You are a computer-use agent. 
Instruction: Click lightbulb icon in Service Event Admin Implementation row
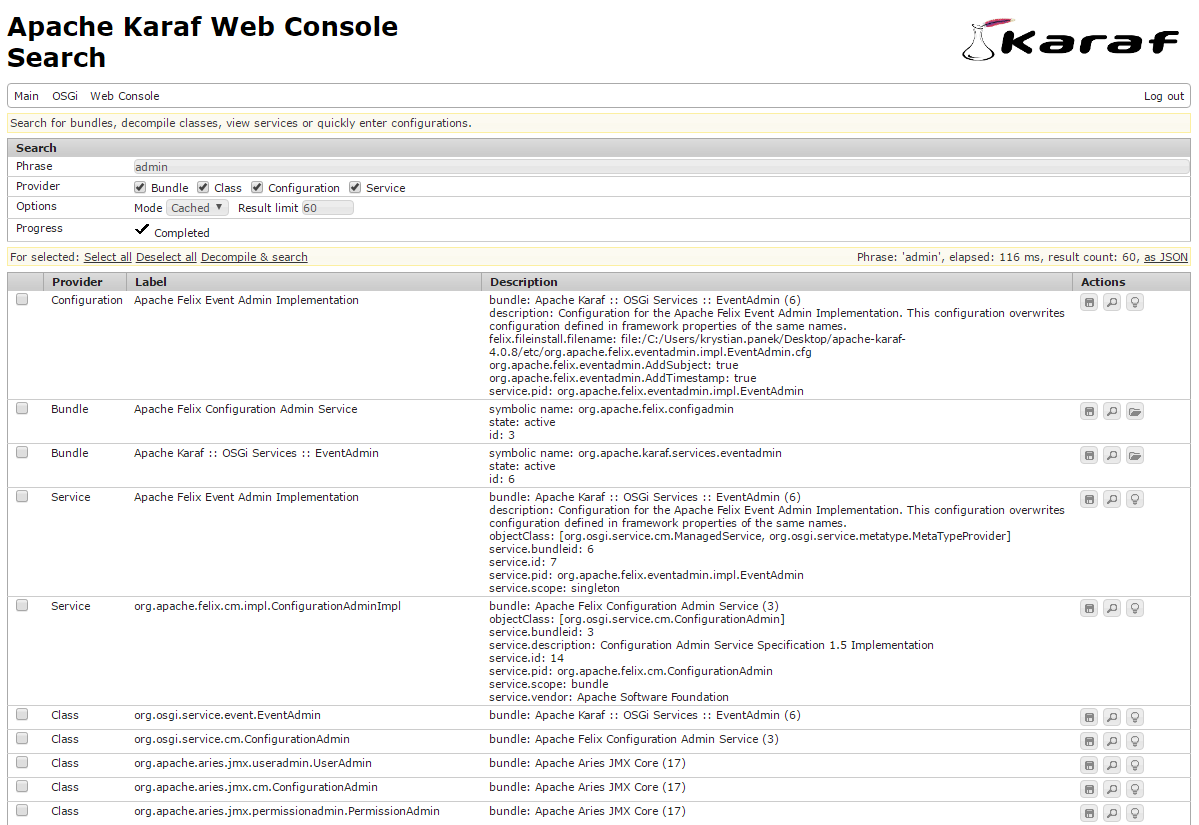(1135, 500)
